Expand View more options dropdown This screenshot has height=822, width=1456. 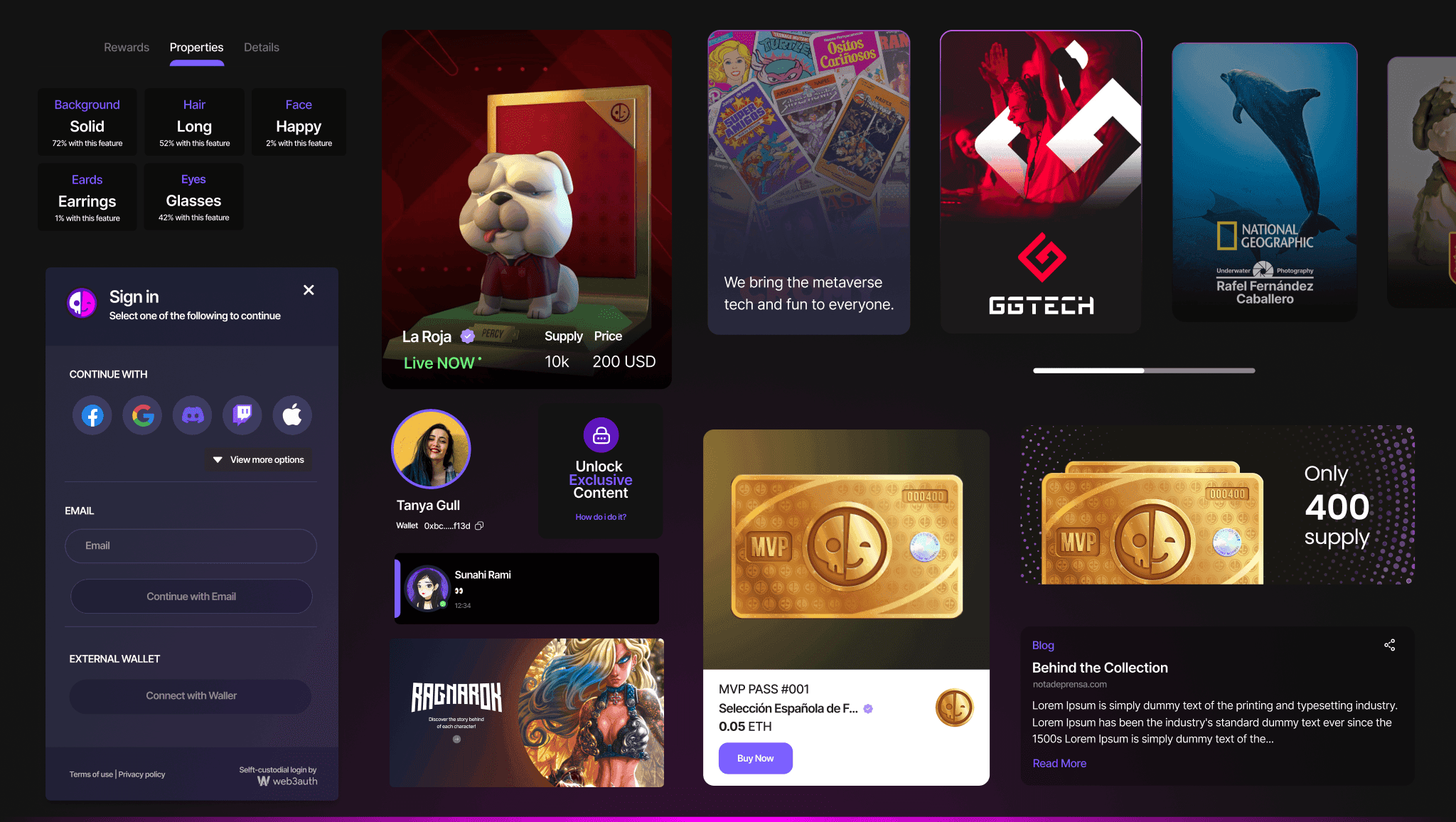tap(259, 460)
